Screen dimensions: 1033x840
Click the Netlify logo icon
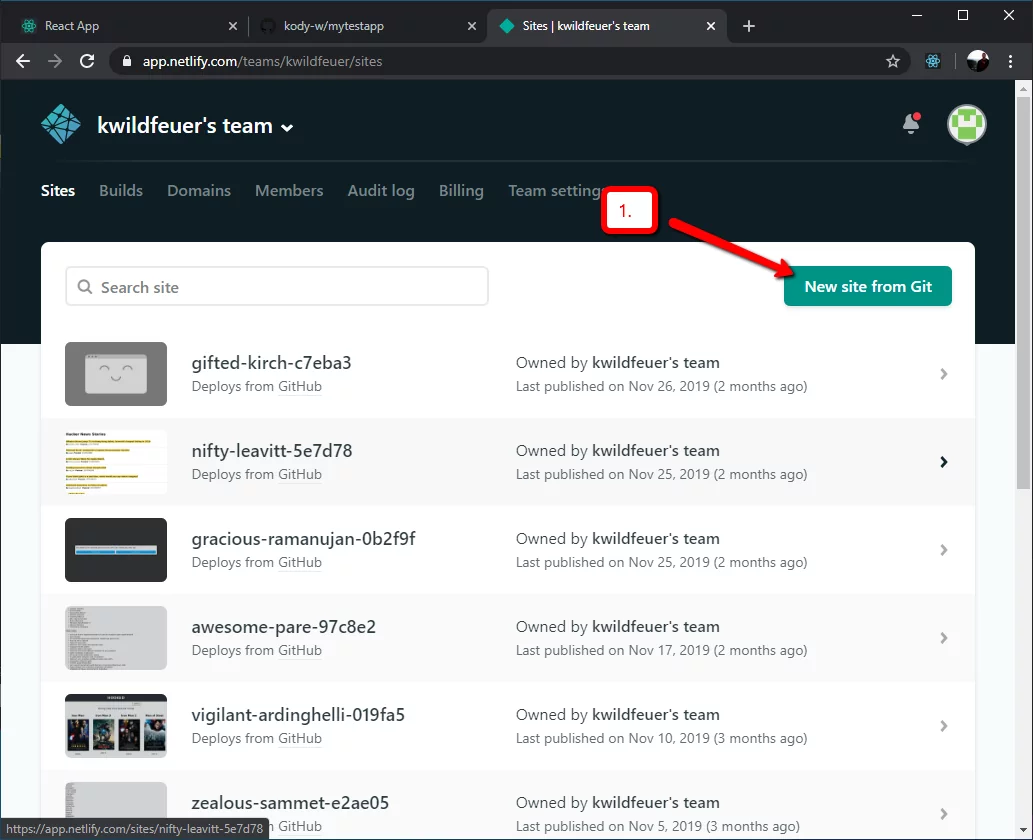(x=61, y=125)
